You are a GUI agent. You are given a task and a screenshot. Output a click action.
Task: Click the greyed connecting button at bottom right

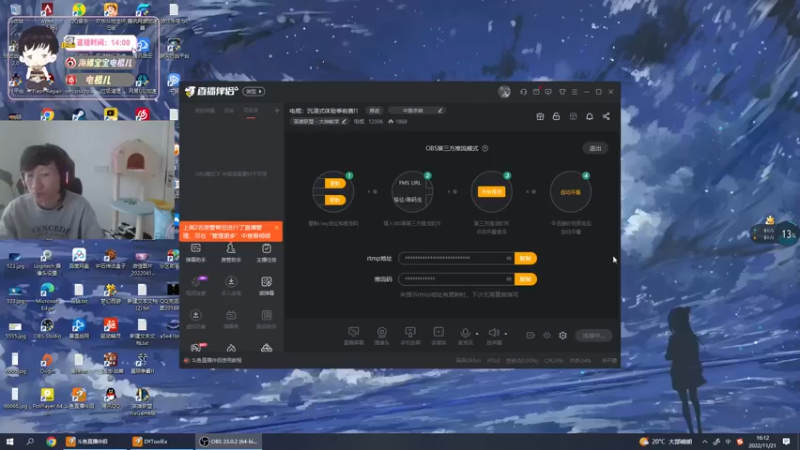point(593,335)
